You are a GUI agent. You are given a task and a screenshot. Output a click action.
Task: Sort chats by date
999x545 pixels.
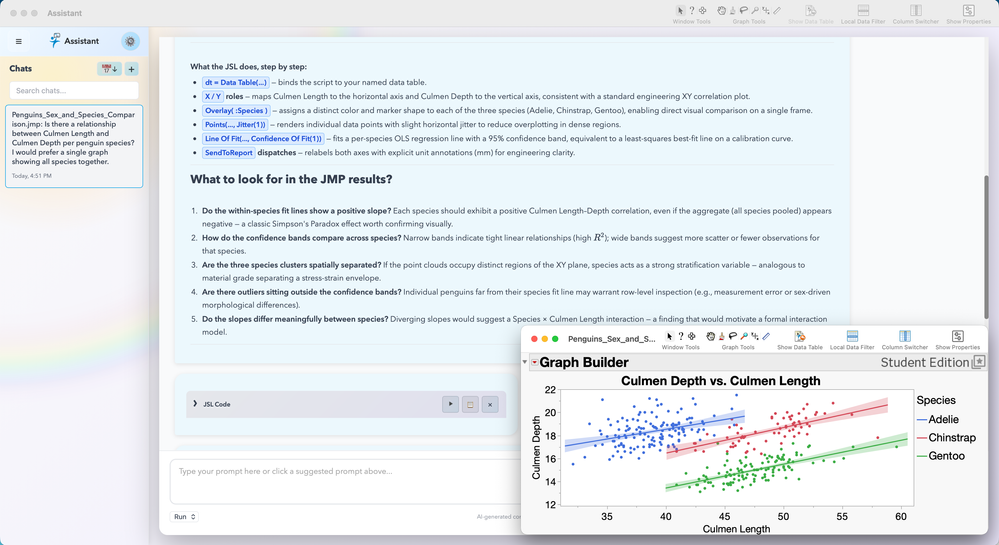109,69
